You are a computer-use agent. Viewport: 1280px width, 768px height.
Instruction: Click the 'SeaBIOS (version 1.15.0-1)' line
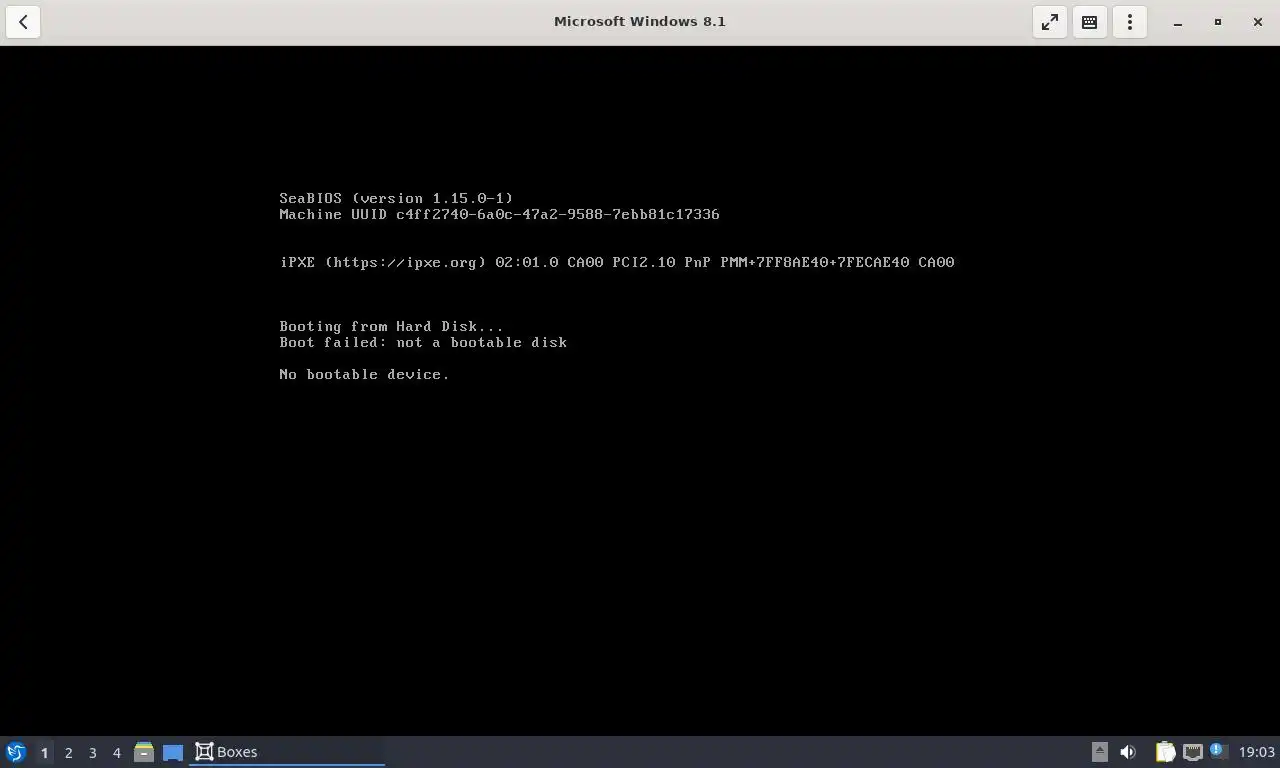396,198
